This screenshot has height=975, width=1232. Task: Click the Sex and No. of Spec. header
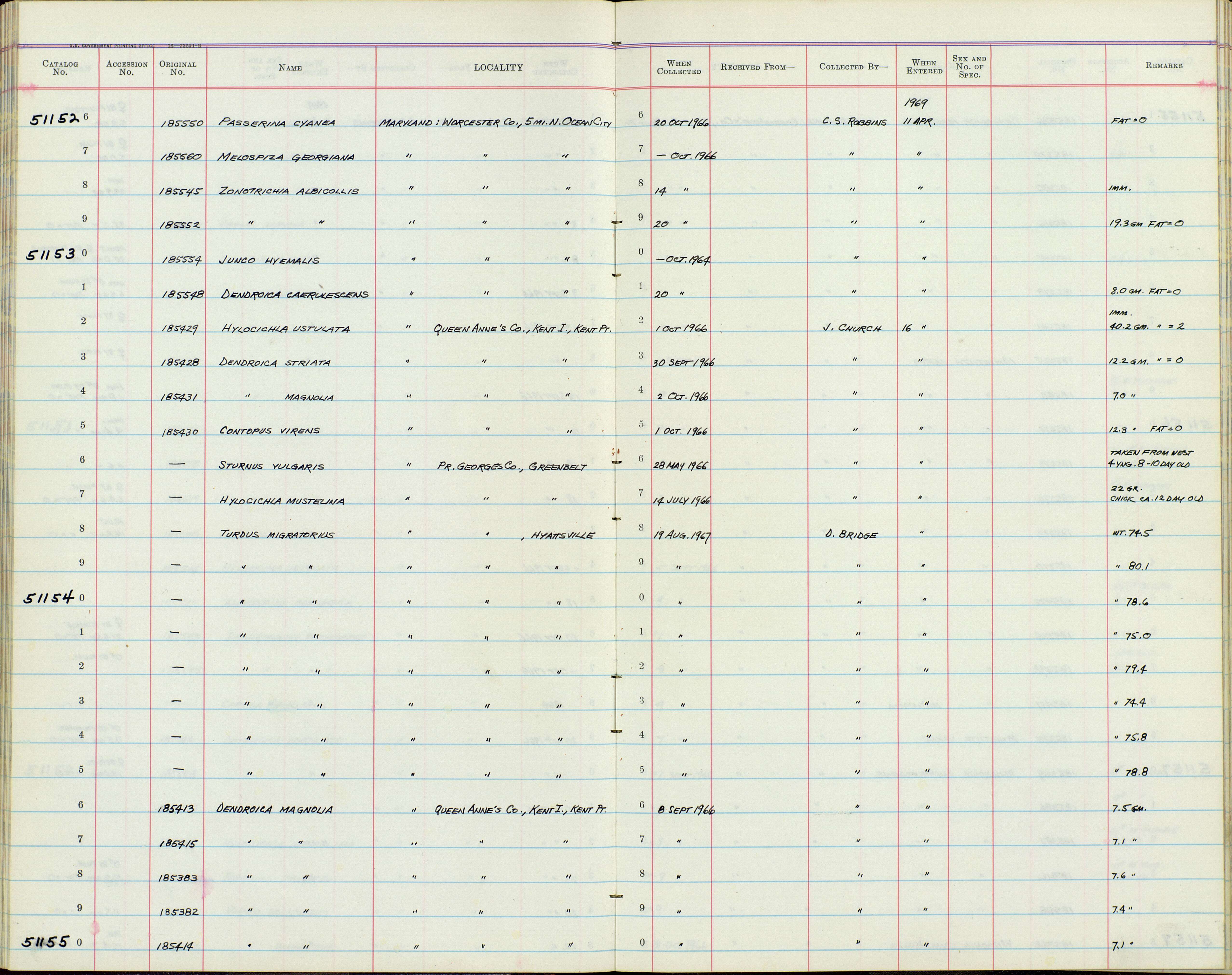click(969, 67)
